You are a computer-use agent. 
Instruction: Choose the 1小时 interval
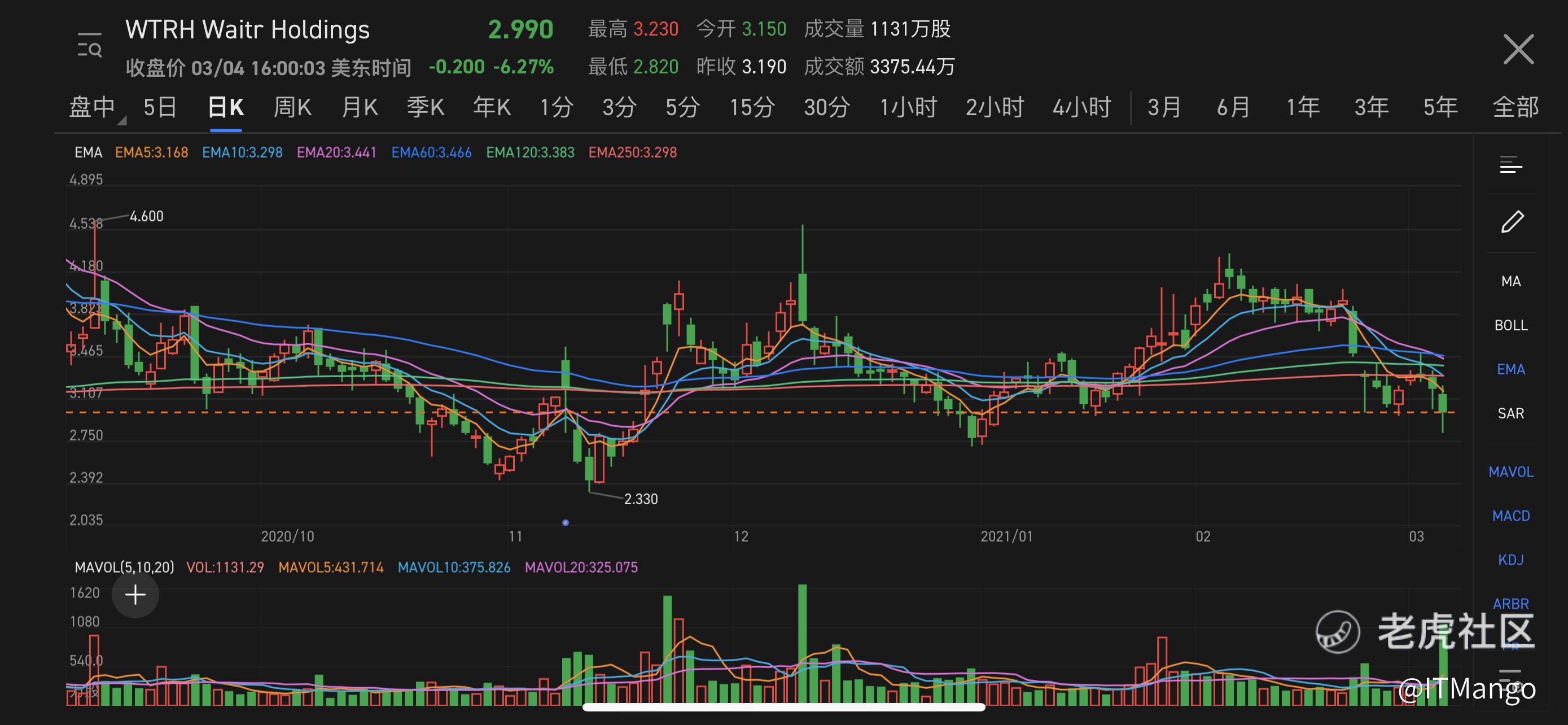click(908, 108)
